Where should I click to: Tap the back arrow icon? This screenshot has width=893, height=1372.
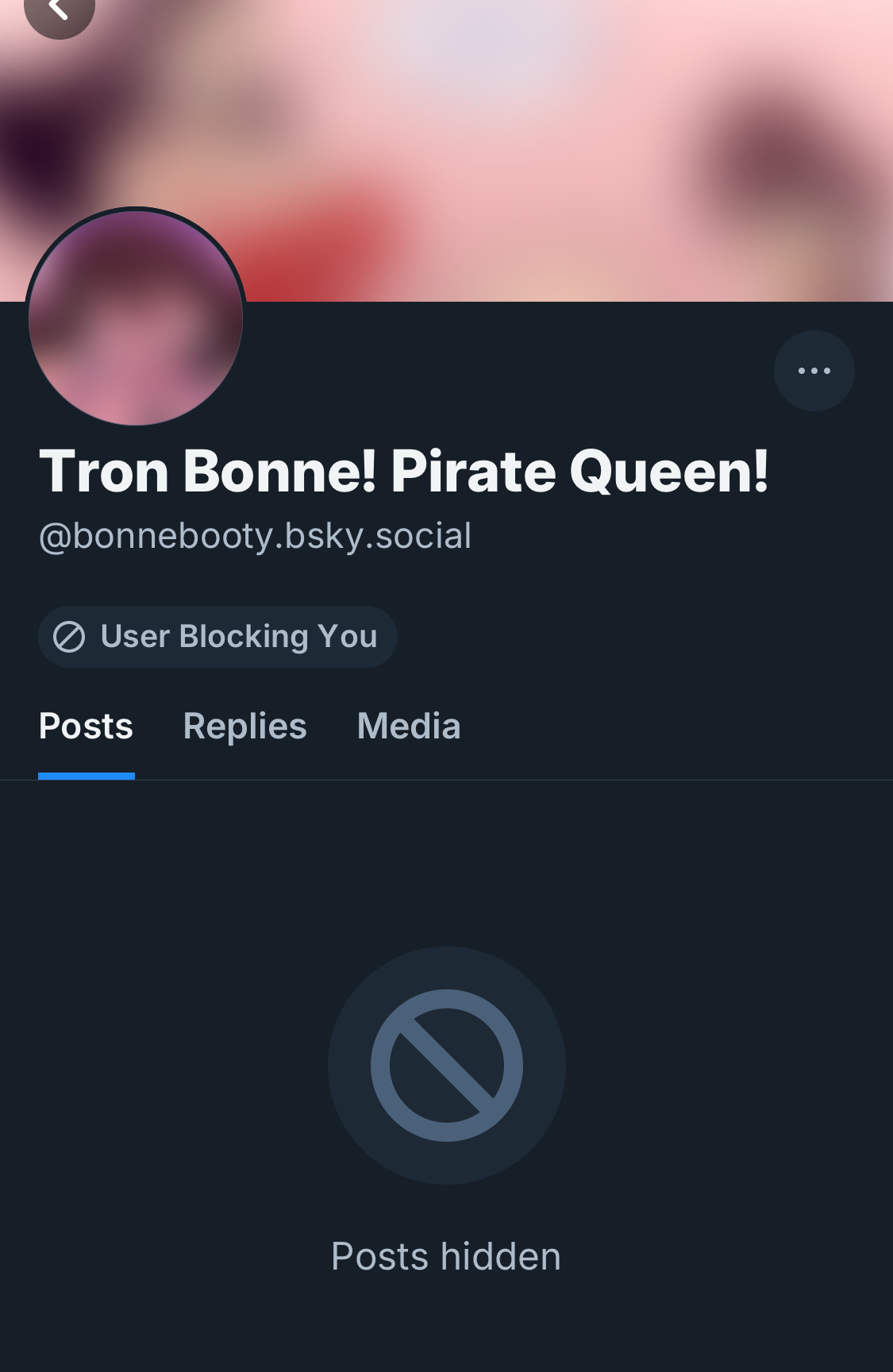[59, 10]
